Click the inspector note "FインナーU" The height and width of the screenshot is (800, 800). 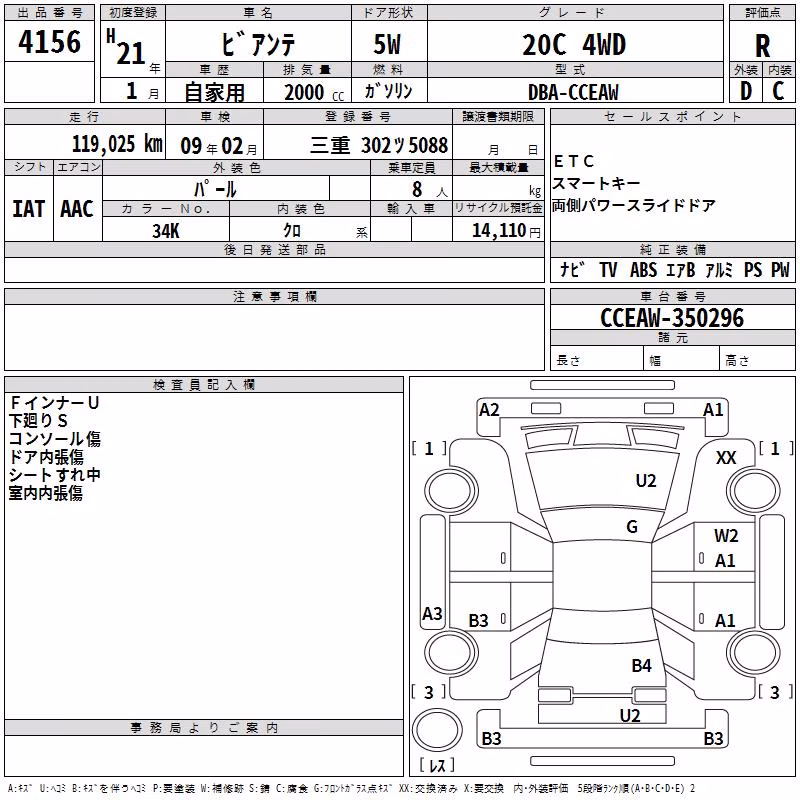click(54, 403)
